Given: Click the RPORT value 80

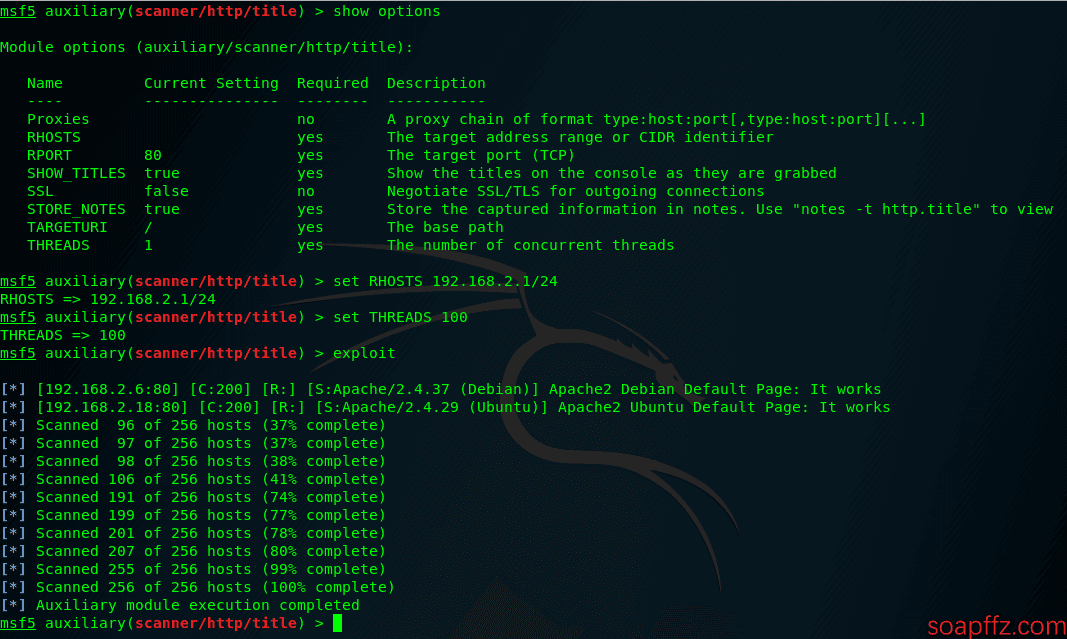Looking at the screenshot, I should click(153, 155).
